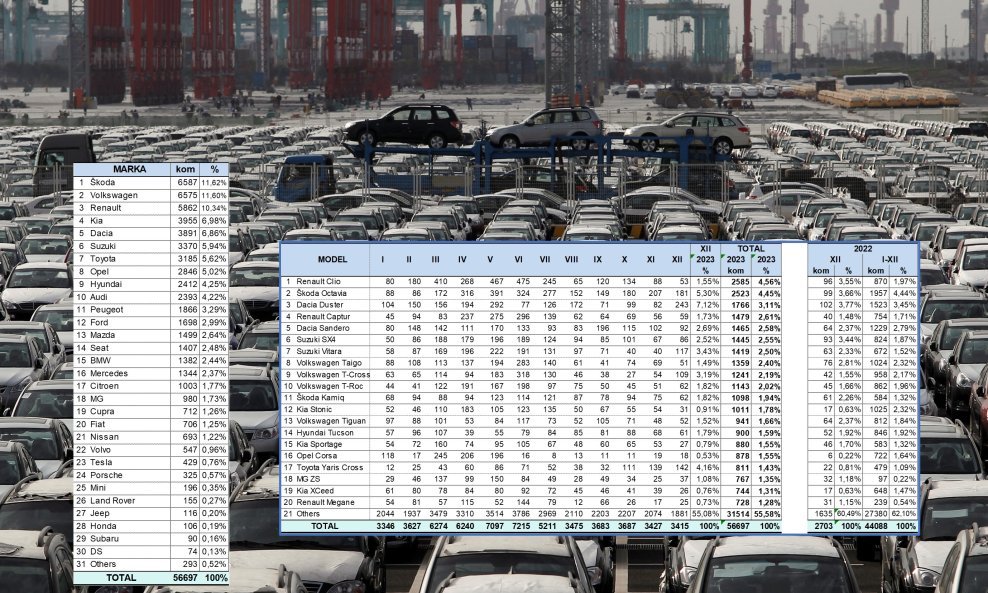The width and height of the screenshot is (988, 593).
Task: Select the "Renault Clio" model row label
Action: point(318,282)
